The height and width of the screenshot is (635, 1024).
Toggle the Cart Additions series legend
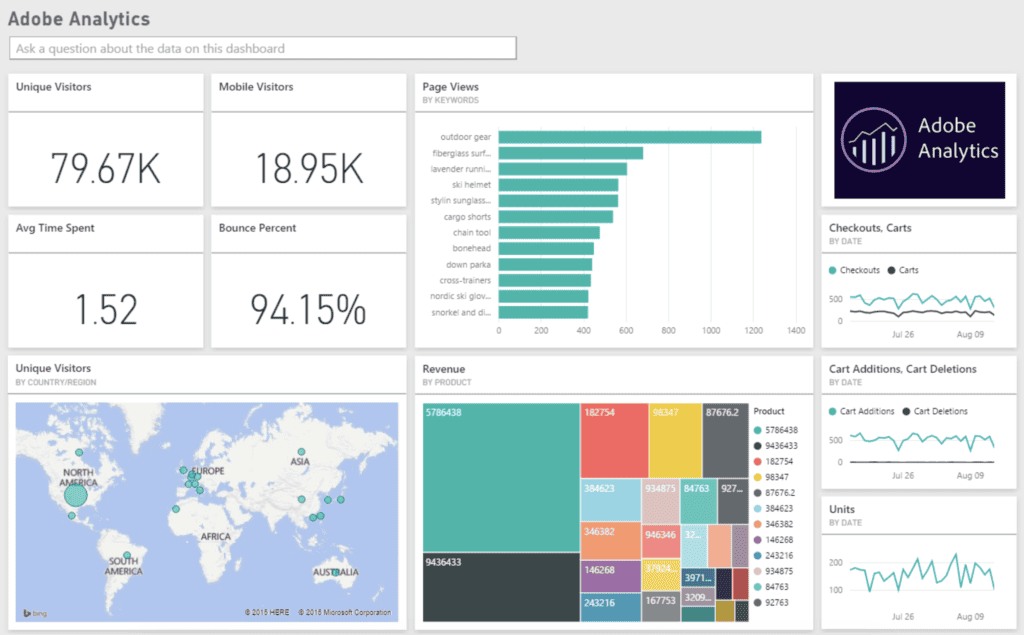pos(832,410)
